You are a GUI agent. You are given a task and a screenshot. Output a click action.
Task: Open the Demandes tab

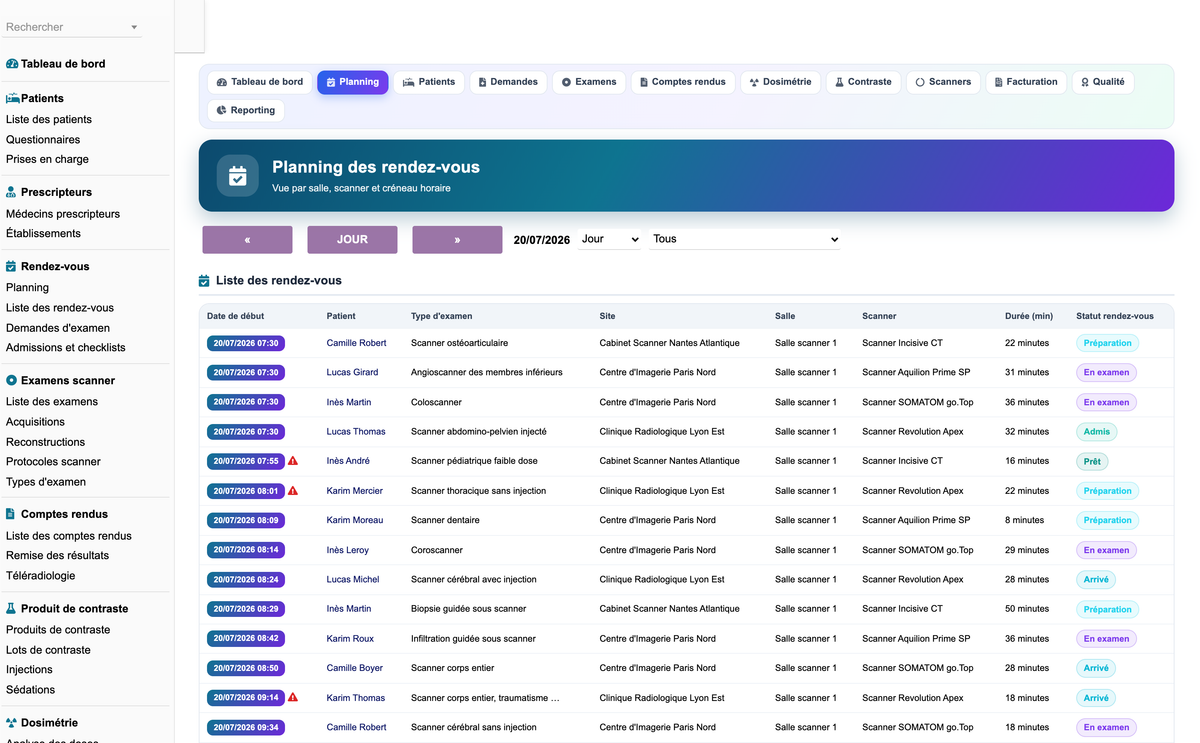[508, 82]
